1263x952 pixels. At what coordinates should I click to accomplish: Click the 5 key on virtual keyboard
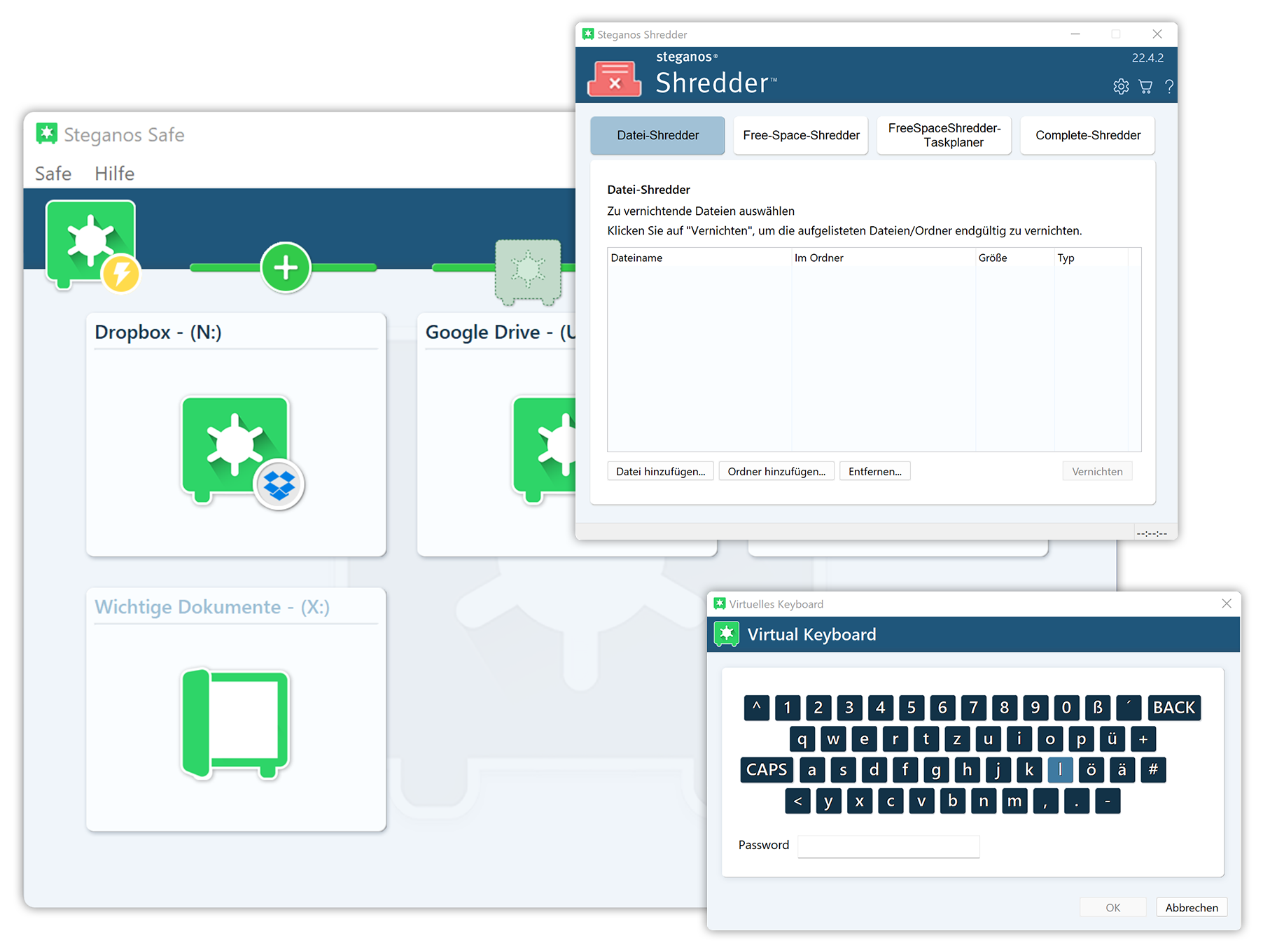tap(912, 707)
